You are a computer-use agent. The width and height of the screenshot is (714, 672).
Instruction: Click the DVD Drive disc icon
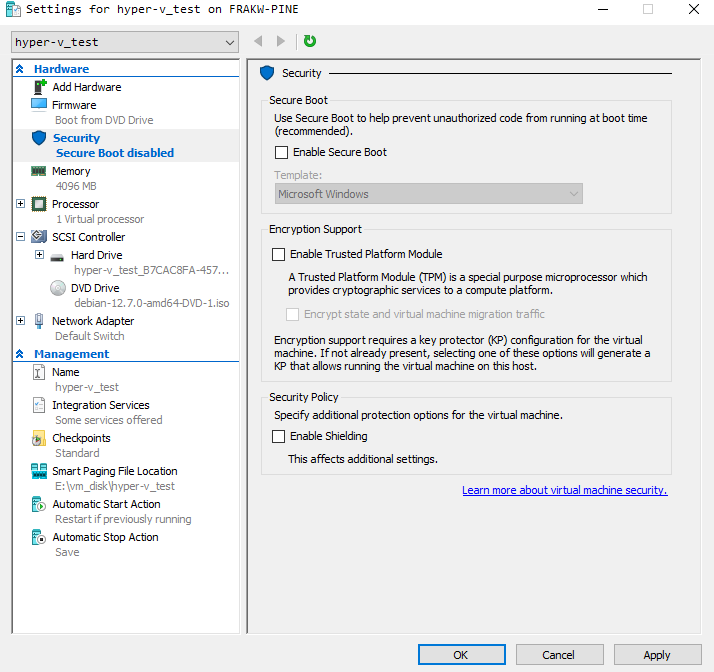pos(58,288)
